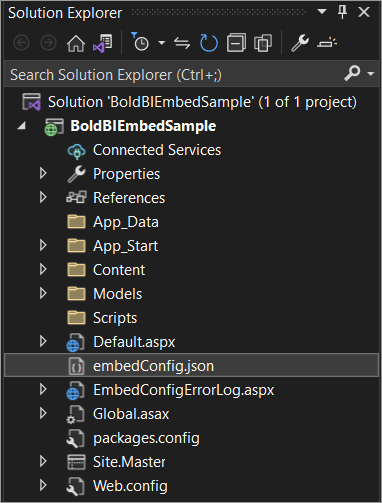Open Pending Changes Filter dropdown arrow
Viewport: 382px width, 503px height.
pyautogui.click(x=162, y=43)
